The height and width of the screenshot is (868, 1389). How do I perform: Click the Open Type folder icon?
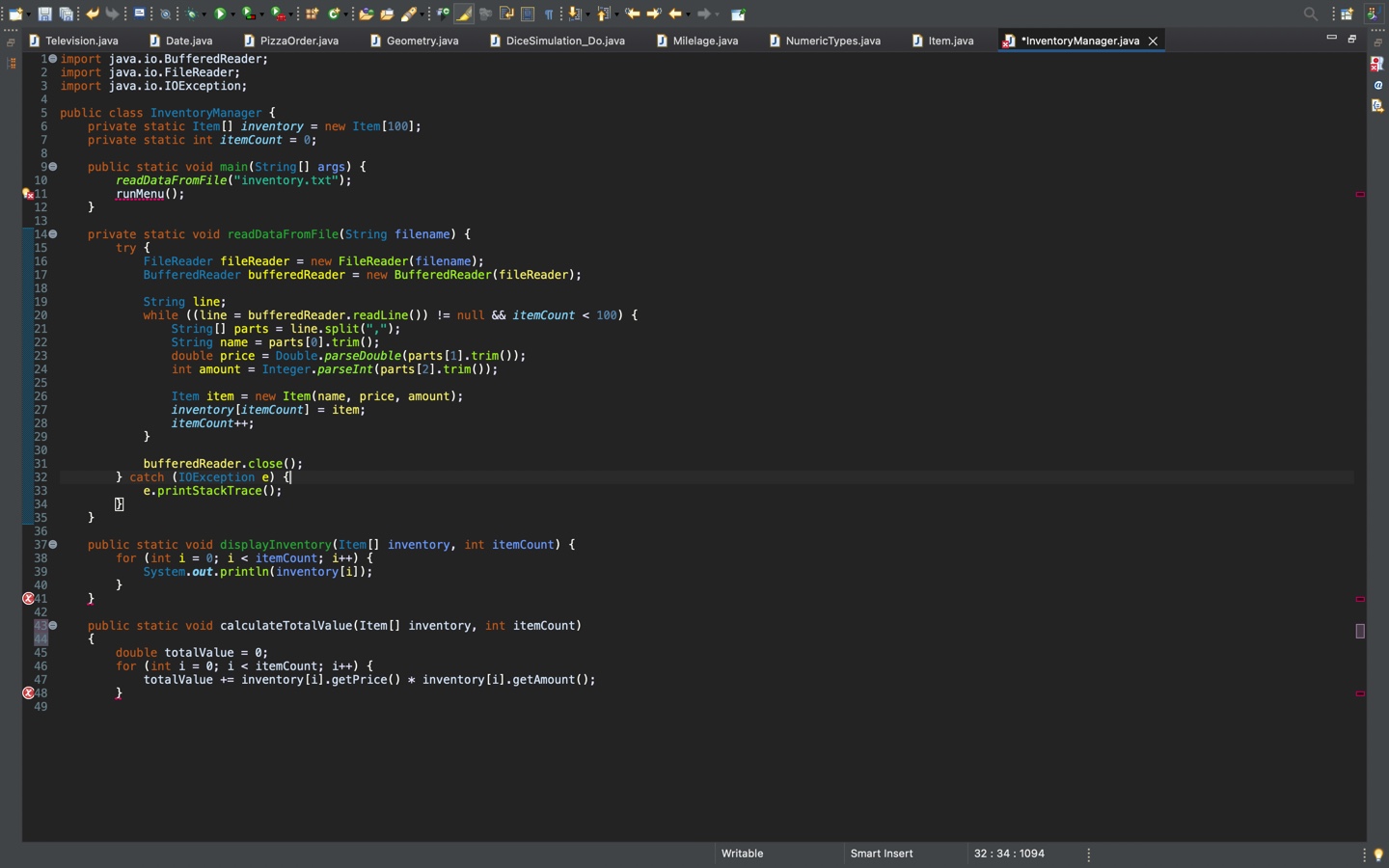[366, 14]
